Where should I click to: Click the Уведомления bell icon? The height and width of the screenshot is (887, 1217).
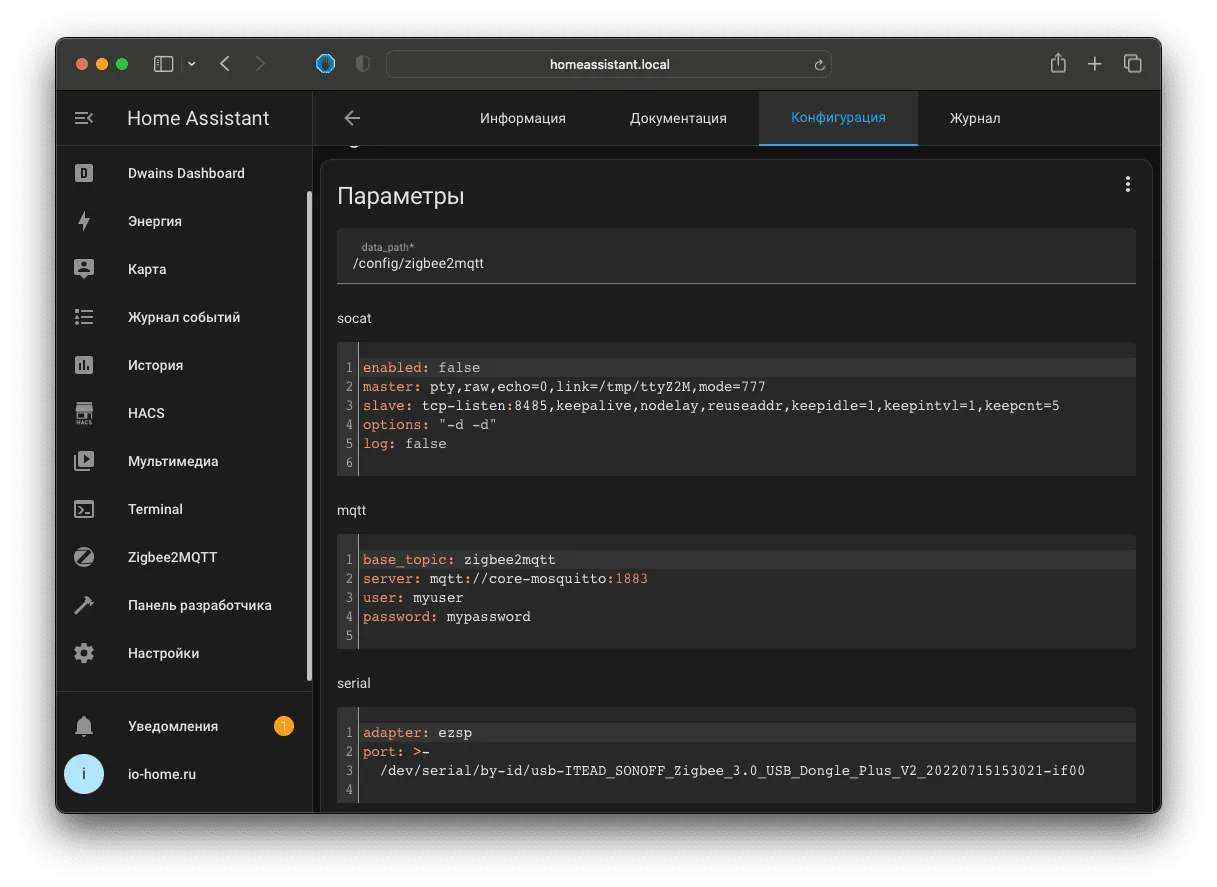(x=84, y=726)
